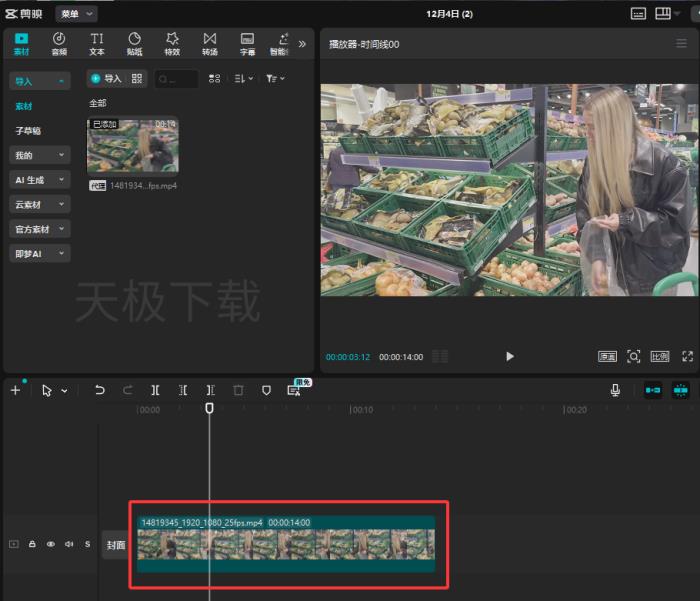Click the 封面 cover button on the track
Image resolution: width=700 pixels, height=601 pixels.
pos(116,545)
